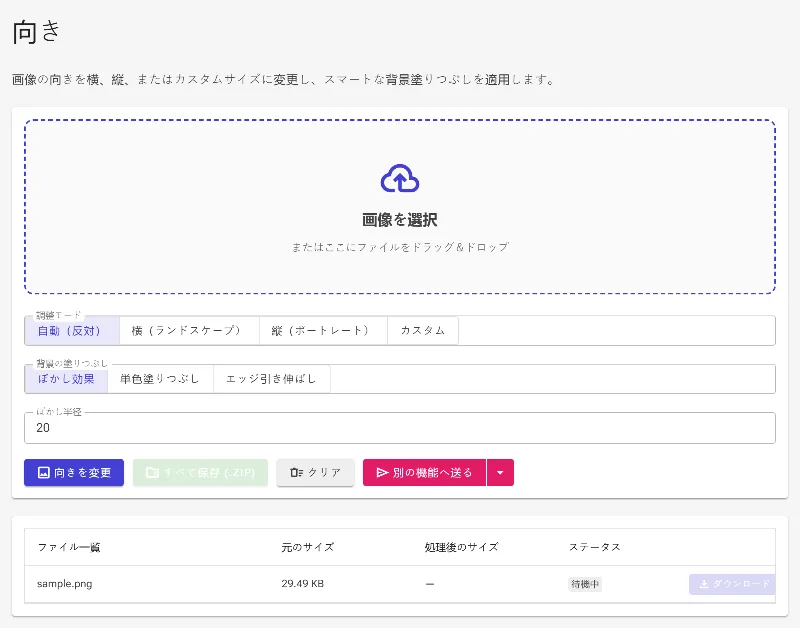Image resolution: width=800 pixels, height=628 pixels.
Task: Click the ドラッグ＆ドロップ hint text
Action: click(400, 247)
